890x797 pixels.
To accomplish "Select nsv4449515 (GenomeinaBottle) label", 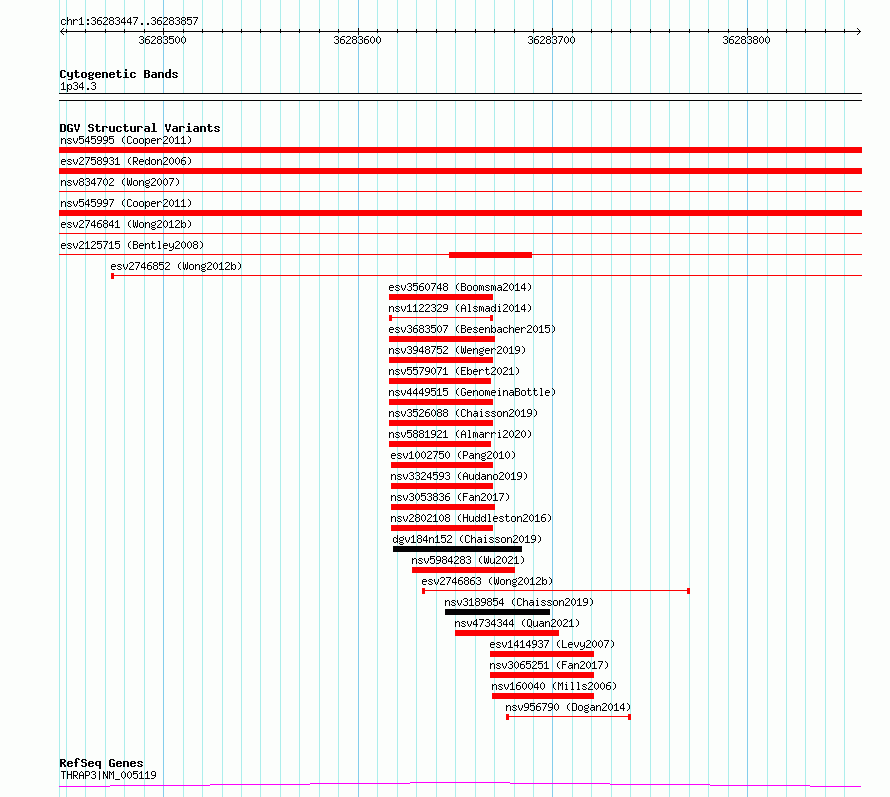I will click(472, 392).
